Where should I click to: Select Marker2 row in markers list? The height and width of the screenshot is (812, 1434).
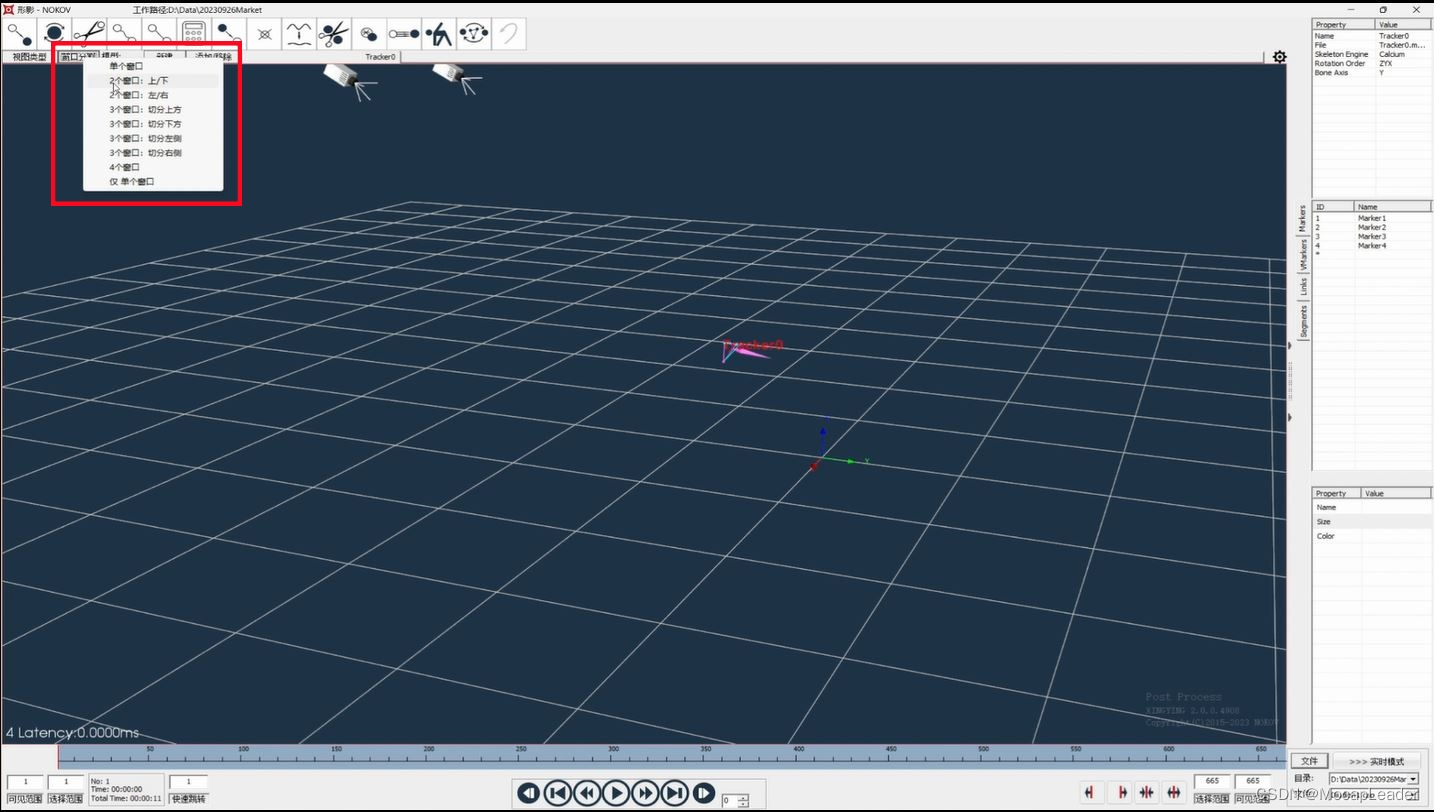point(1372,227)
